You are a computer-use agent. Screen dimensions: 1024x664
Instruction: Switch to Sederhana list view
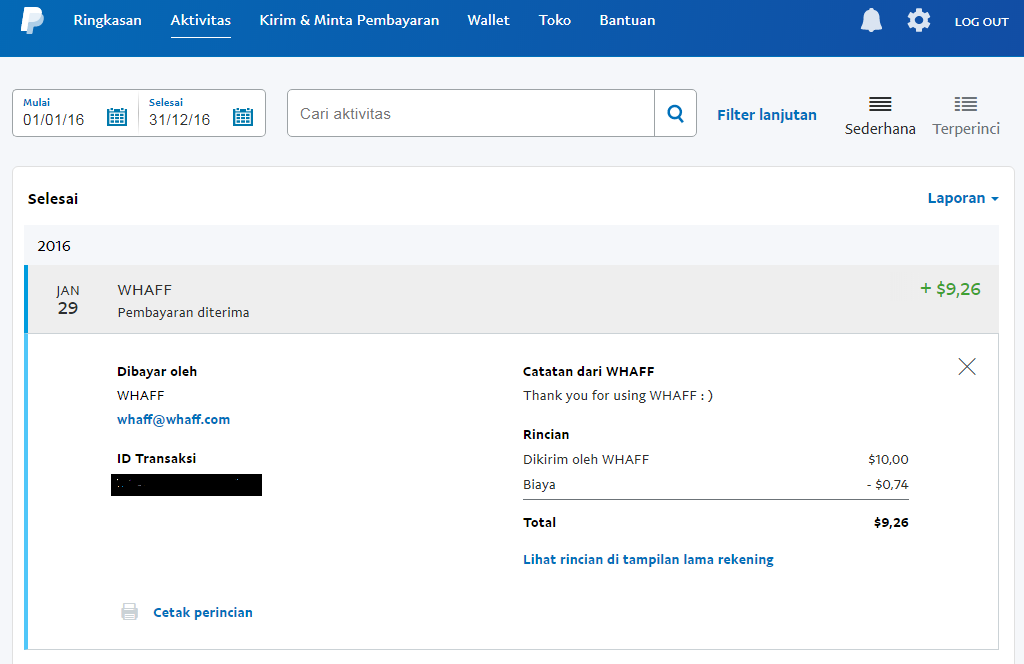click(880, 116)
